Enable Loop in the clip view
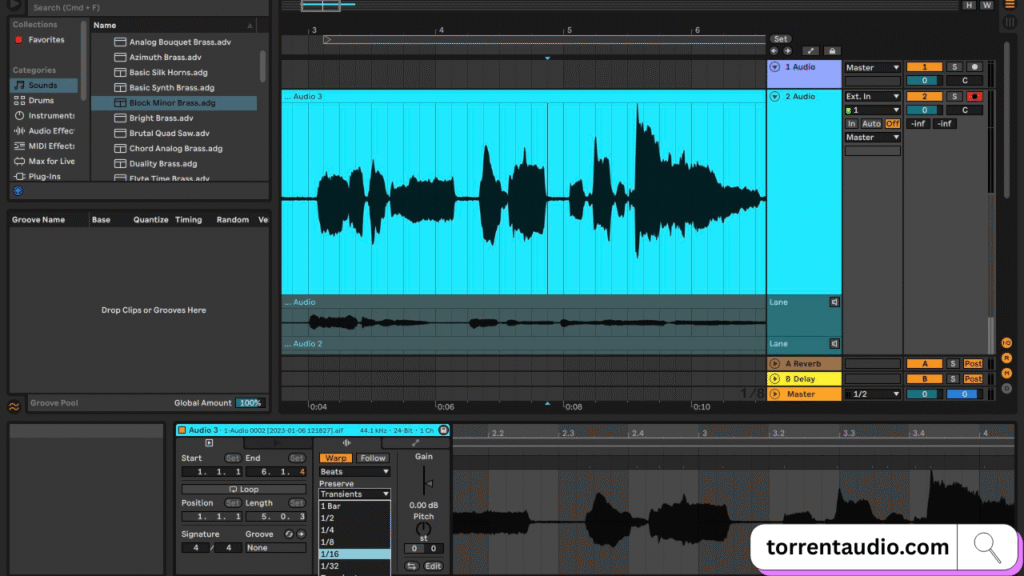The width and height of the screenshot is (1024, 576). [243, 488]
